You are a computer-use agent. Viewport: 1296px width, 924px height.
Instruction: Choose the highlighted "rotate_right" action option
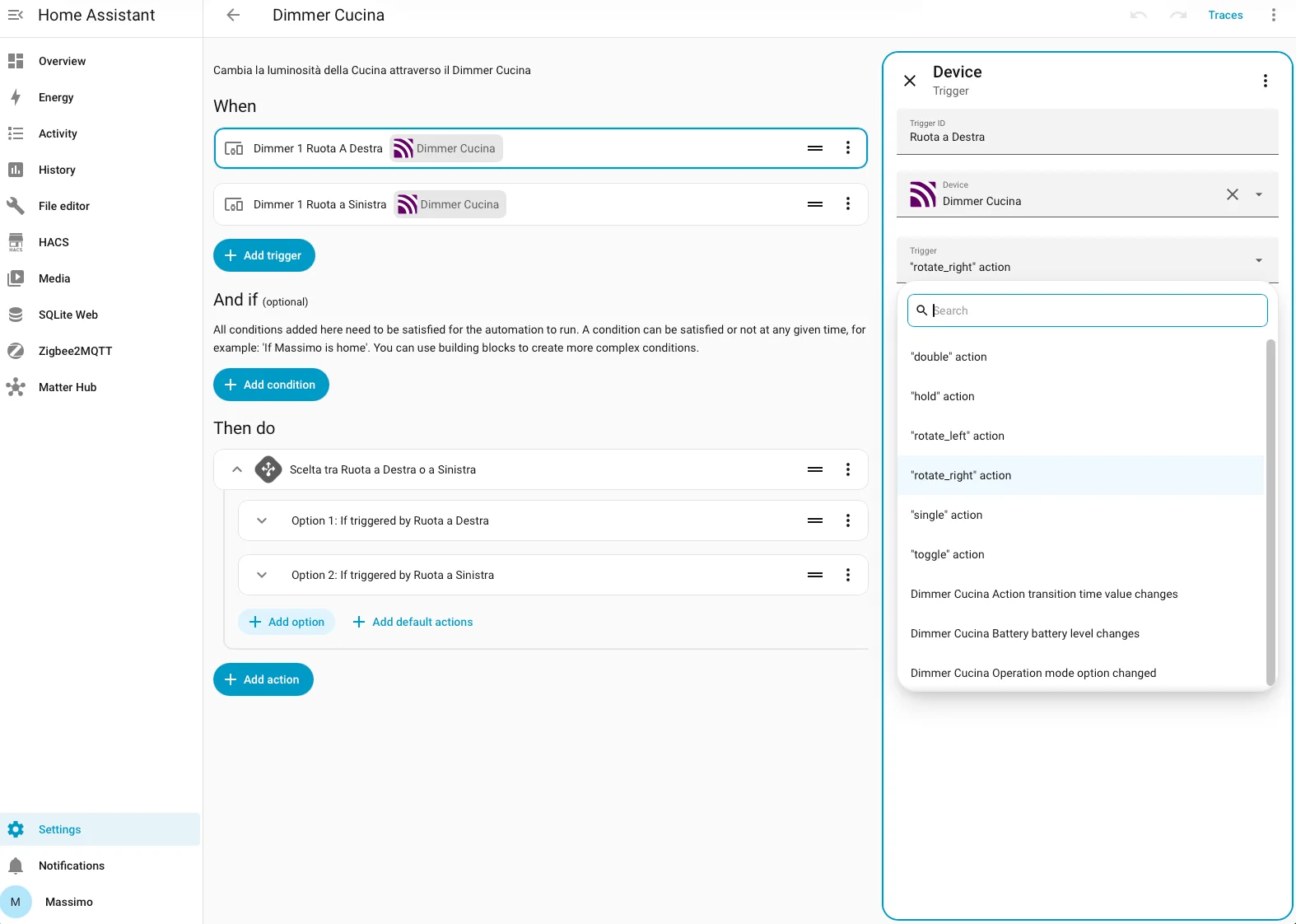(1081, 475)
